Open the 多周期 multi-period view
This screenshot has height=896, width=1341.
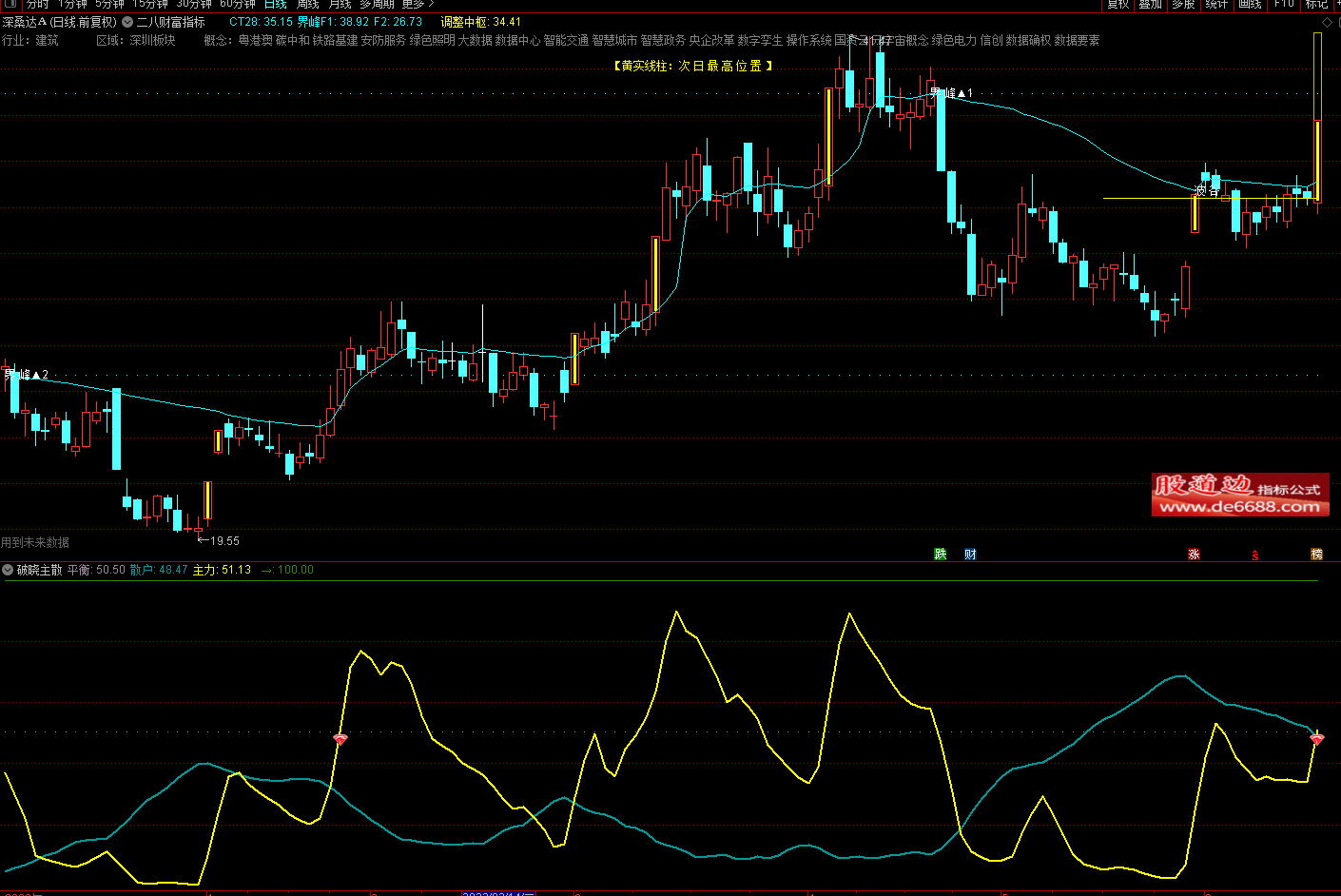coord(377,4)
